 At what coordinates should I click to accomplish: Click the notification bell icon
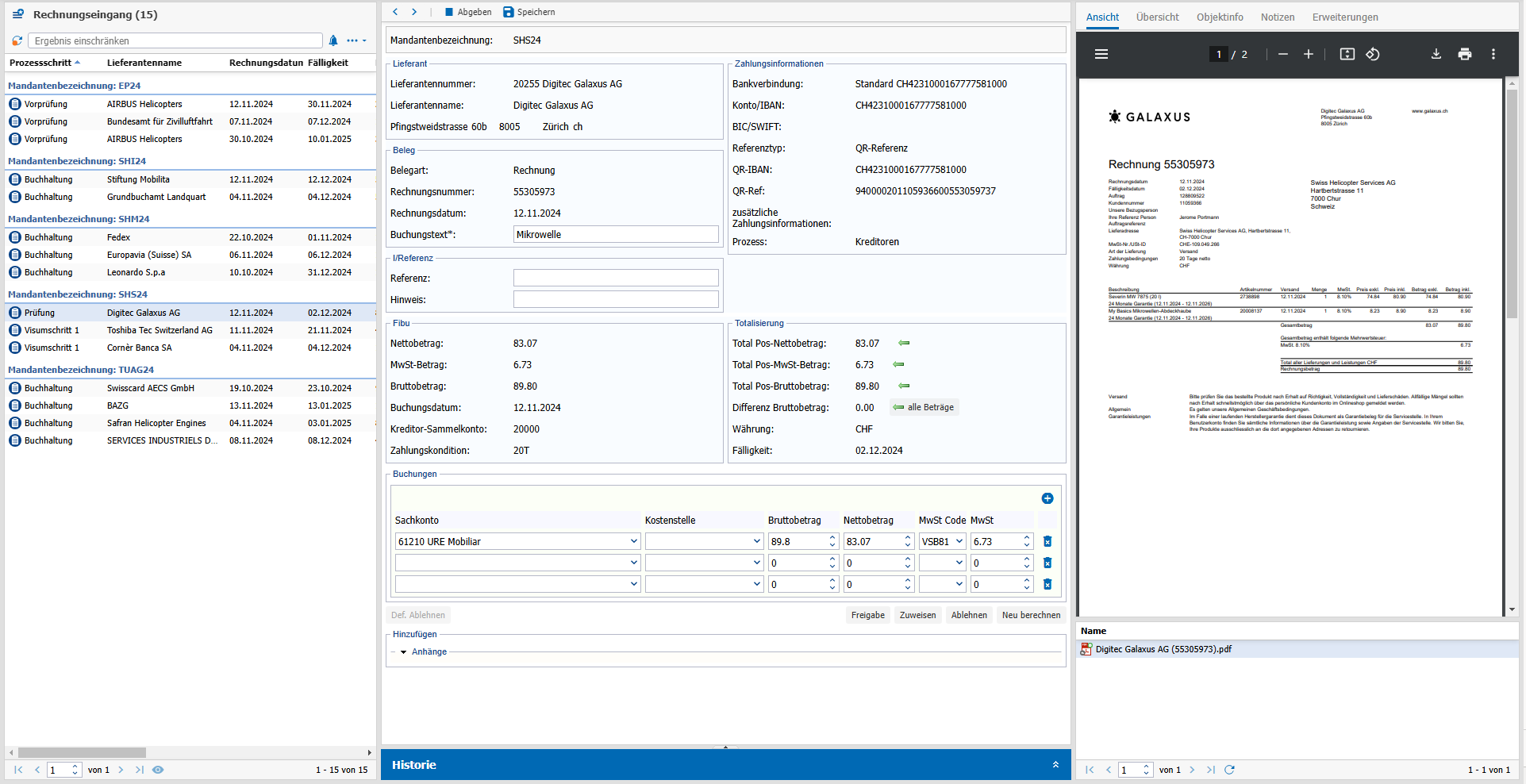(x=333, y=40)
